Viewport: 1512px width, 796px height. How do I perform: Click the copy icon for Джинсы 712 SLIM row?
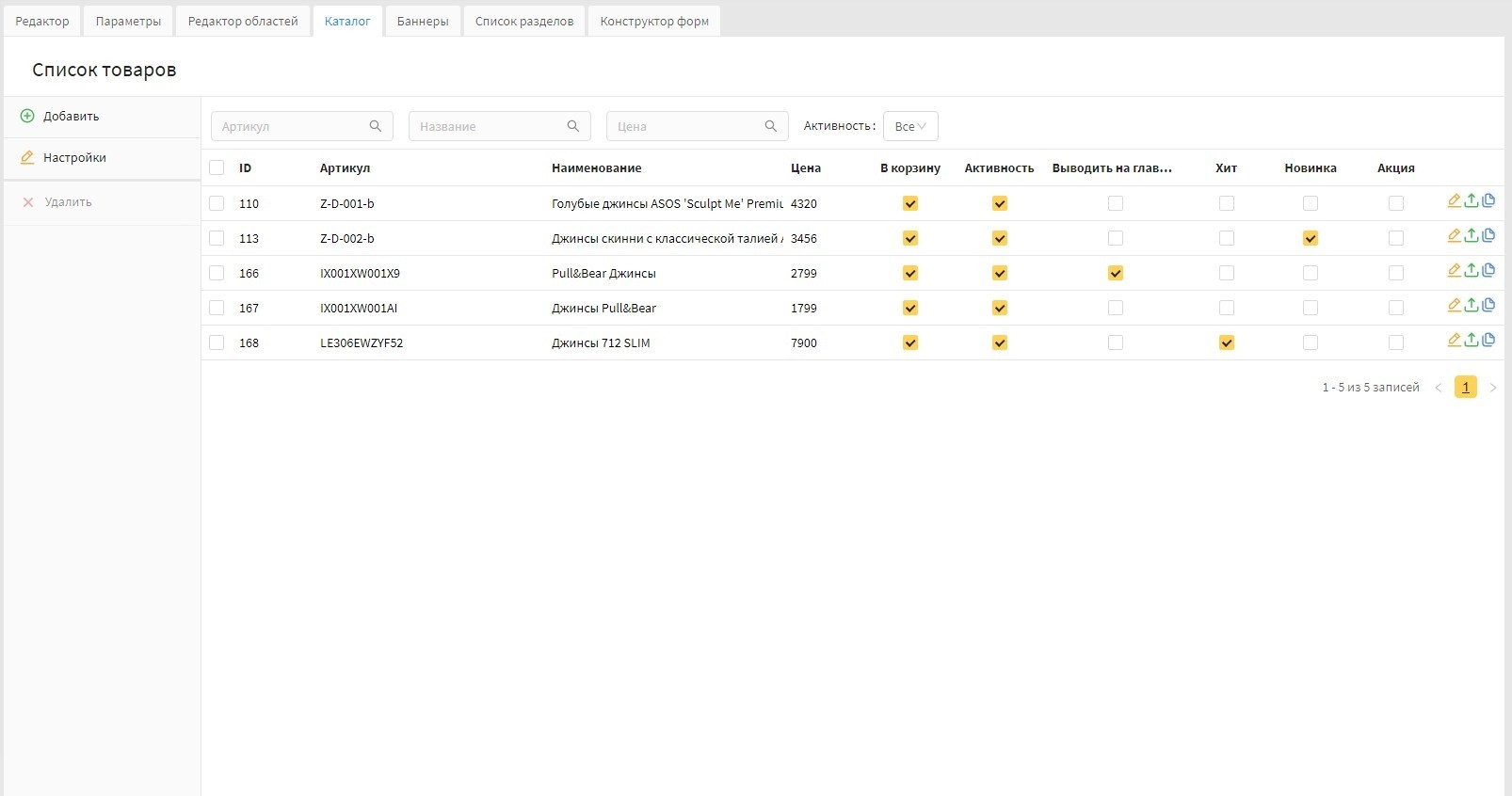tap(1488, 340)
